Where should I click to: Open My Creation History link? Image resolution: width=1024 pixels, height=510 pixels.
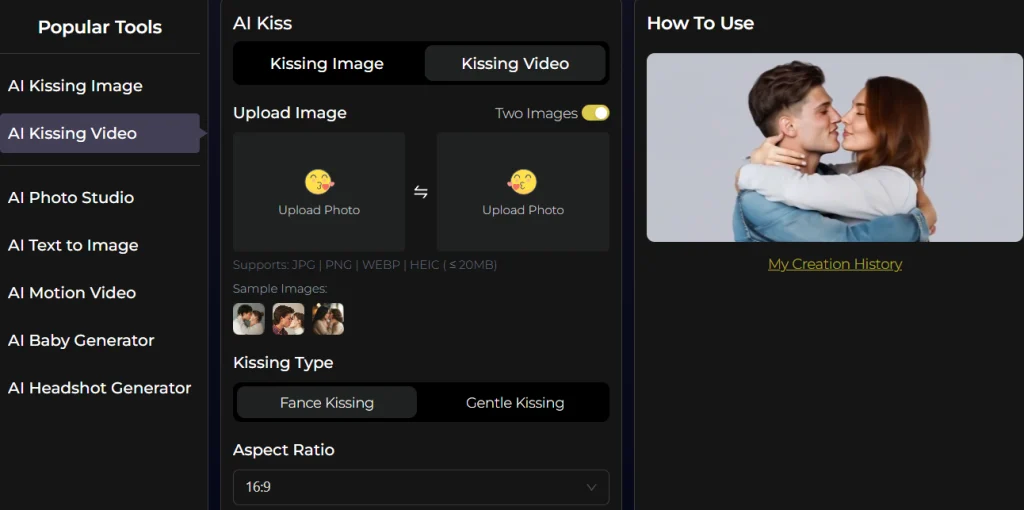point(835,264)
